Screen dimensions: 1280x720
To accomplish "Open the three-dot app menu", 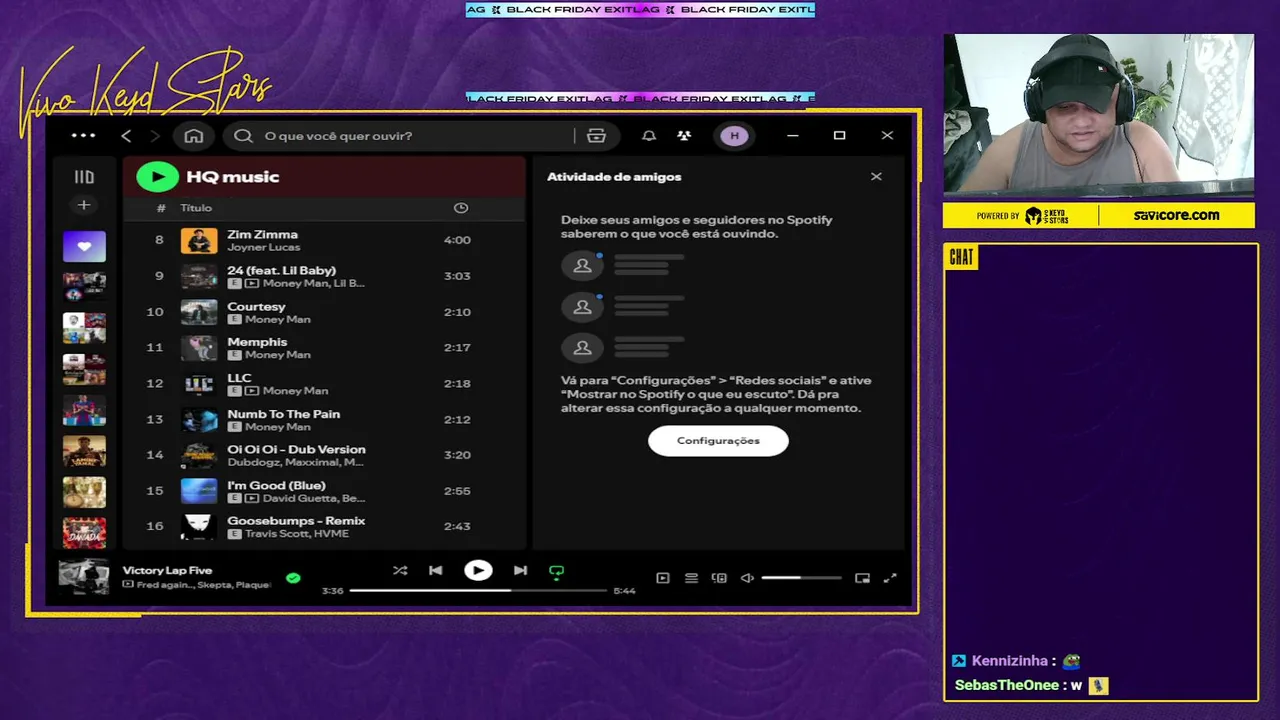I will (x=83, y=136).
